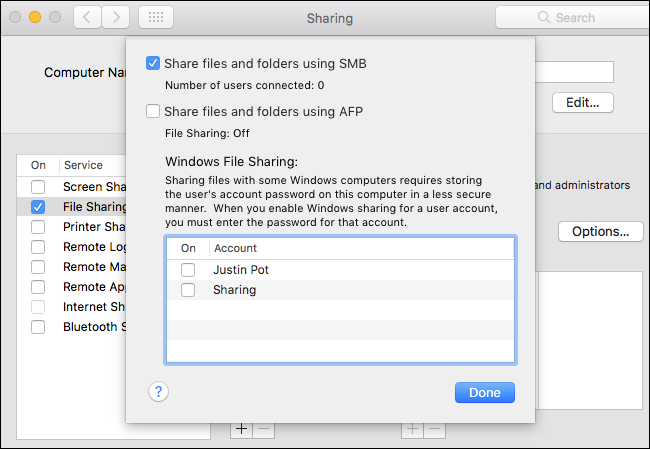The width and height of the screenshot is (650, 449).
Task: Click the users list plus button
Action: pos(412,429)
